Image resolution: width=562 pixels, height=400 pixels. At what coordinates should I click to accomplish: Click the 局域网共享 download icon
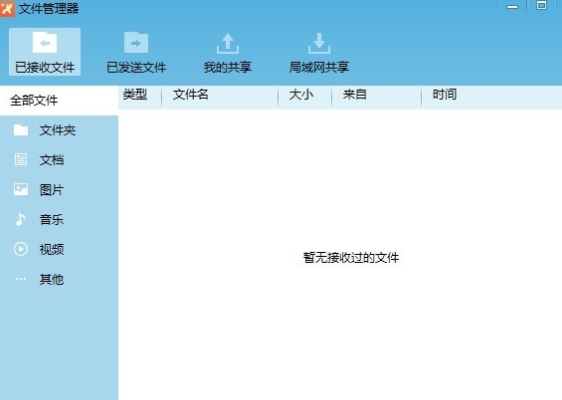pyautogui.click(x=319, y=44)
